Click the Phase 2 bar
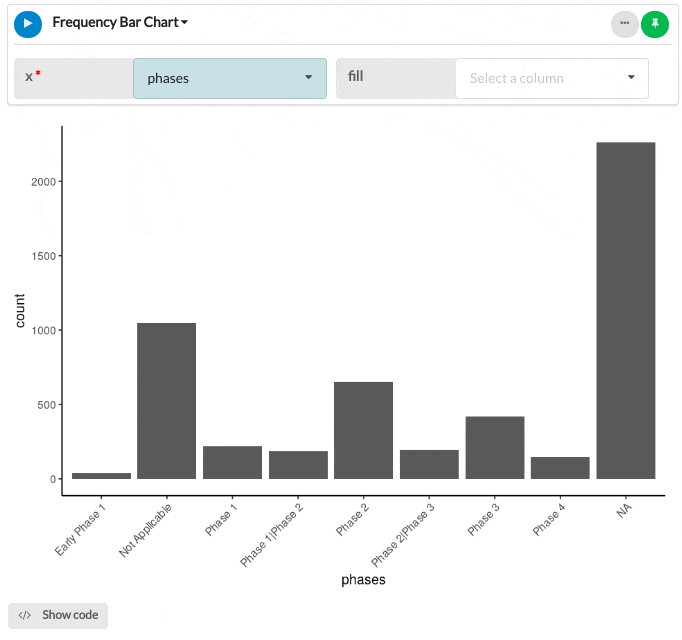The width and height of the screenshot is (682, 640). click(x=363, y=430)
